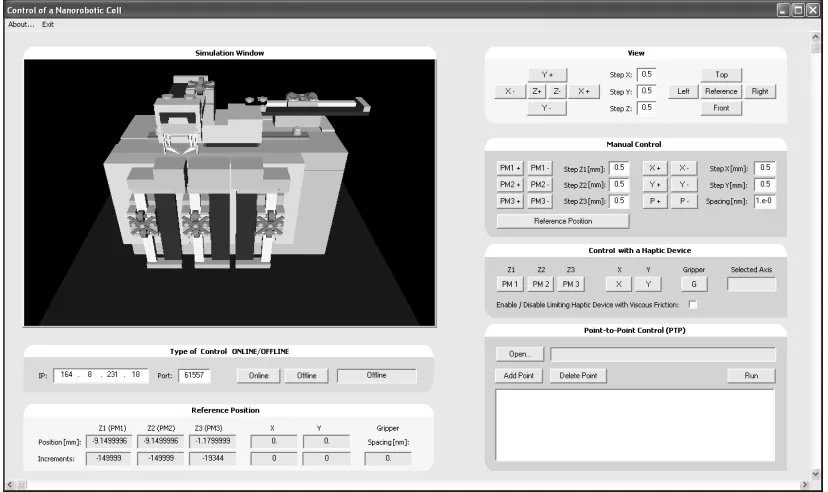Click the P- gripper button
The height and width of the screenshot is (492, 828).
tap(684, 201)
